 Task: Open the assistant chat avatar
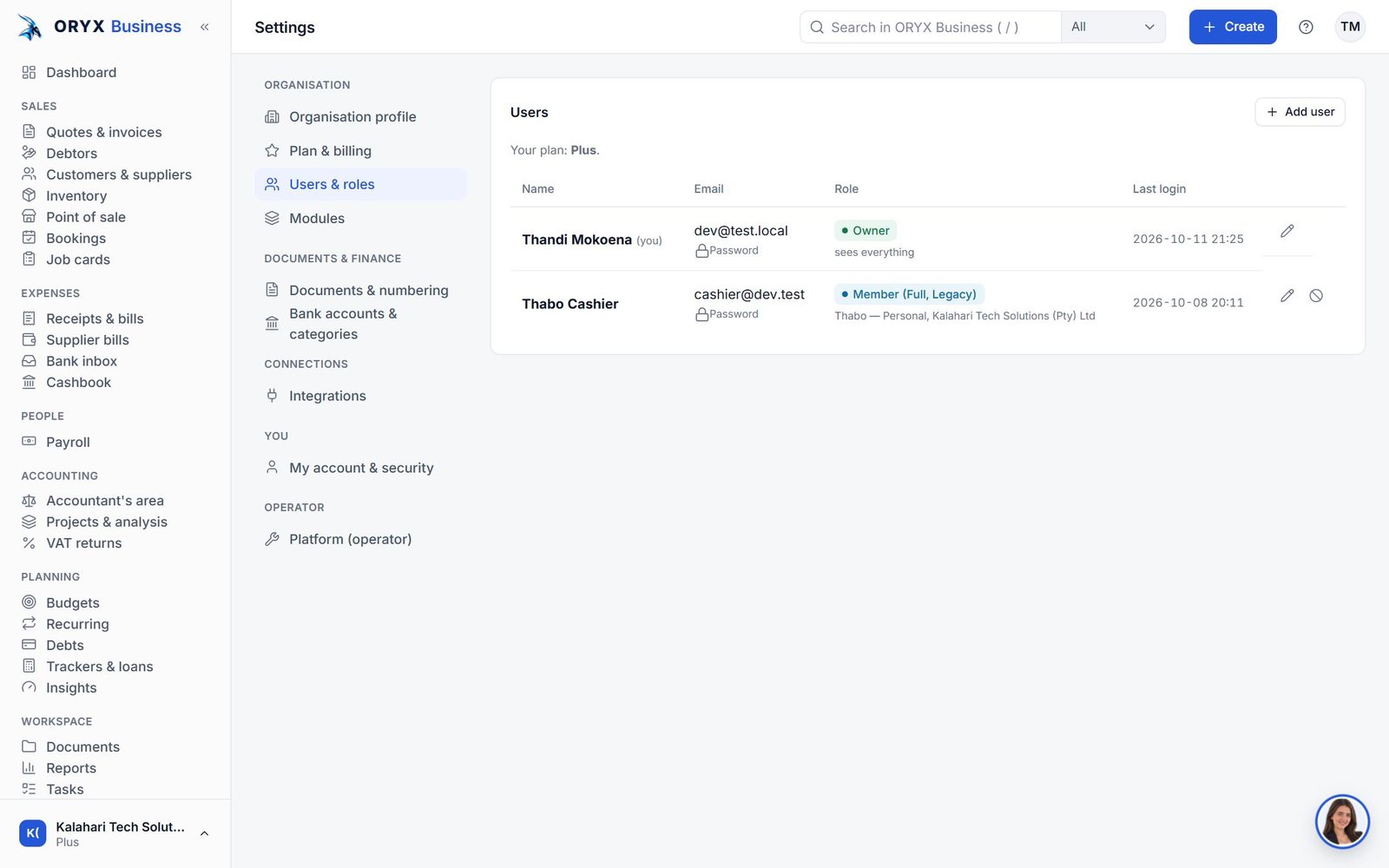(1342, 821)
